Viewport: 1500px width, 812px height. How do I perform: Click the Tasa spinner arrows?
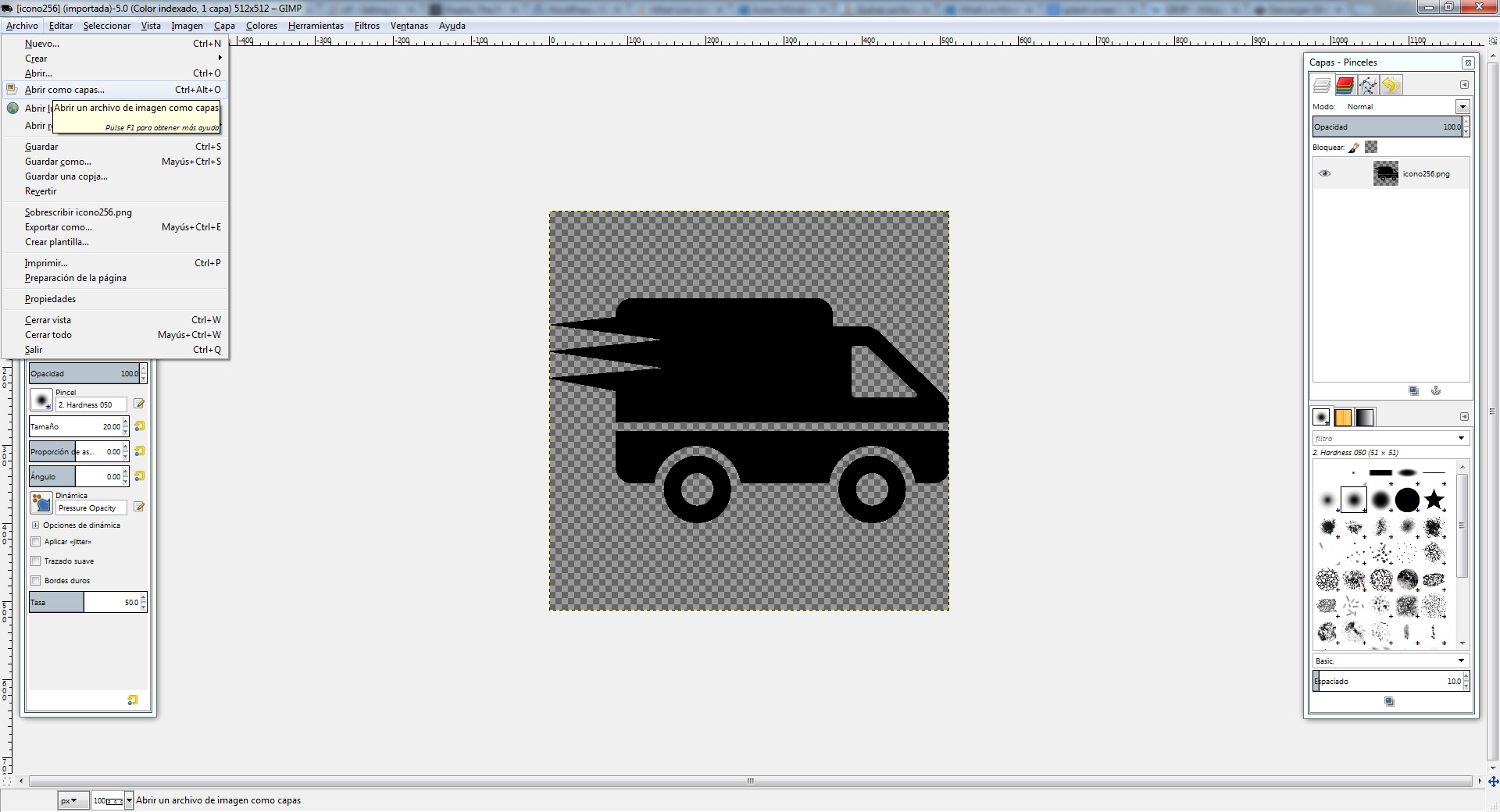144,602
